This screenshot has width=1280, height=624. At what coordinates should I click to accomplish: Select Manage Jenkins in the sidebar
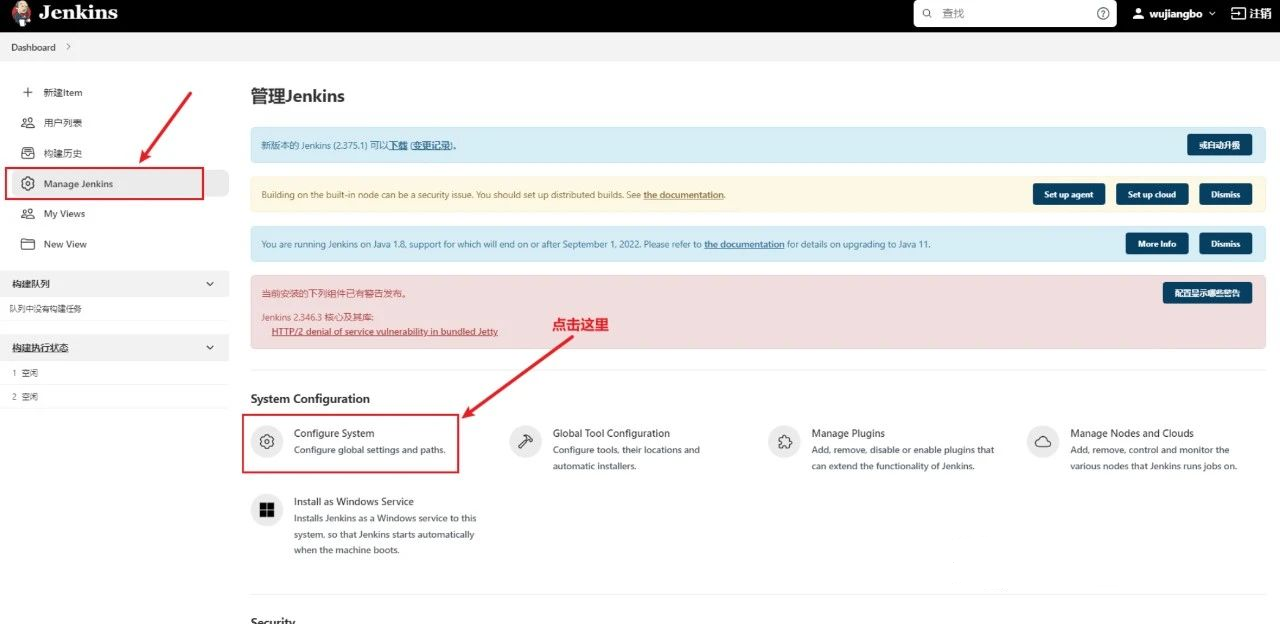pos(78,184)
